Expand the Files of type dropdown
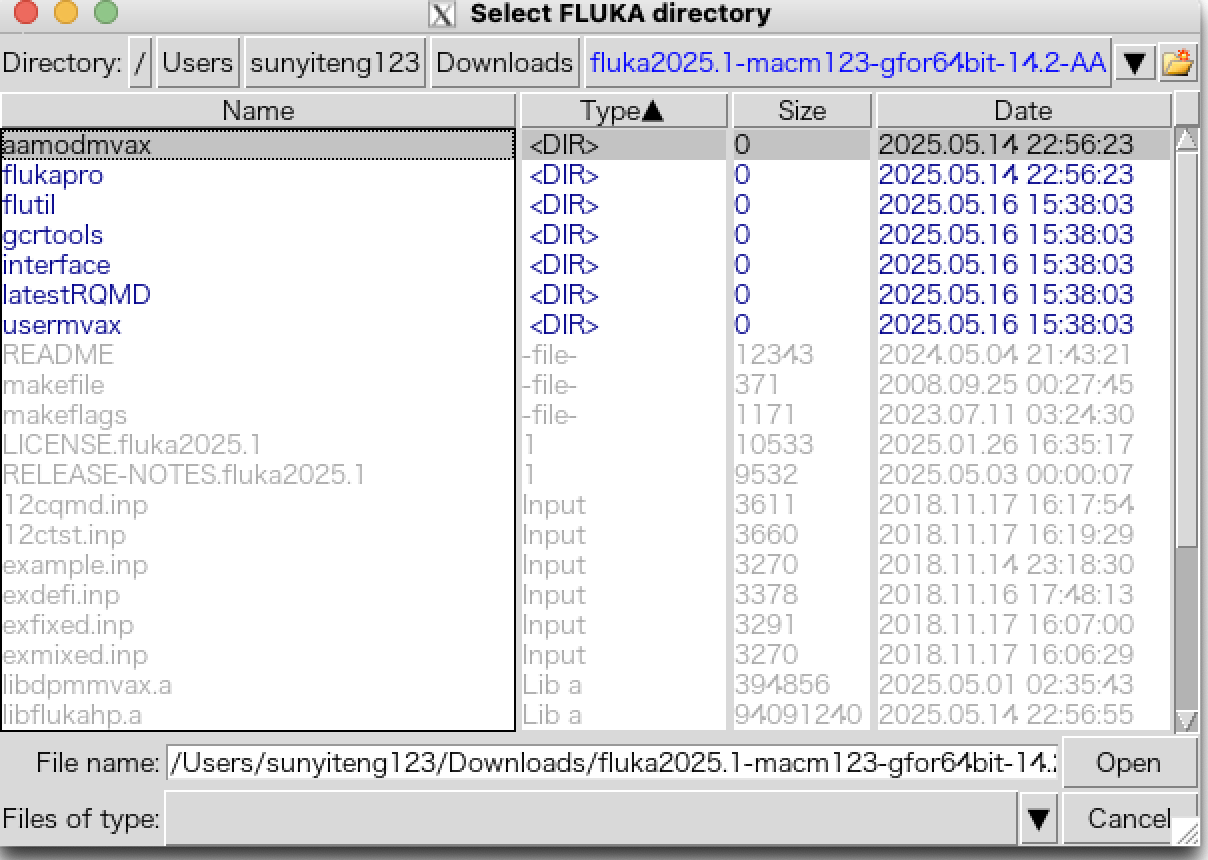The height and width of the screenshot is (860, 1208). 1039,819
